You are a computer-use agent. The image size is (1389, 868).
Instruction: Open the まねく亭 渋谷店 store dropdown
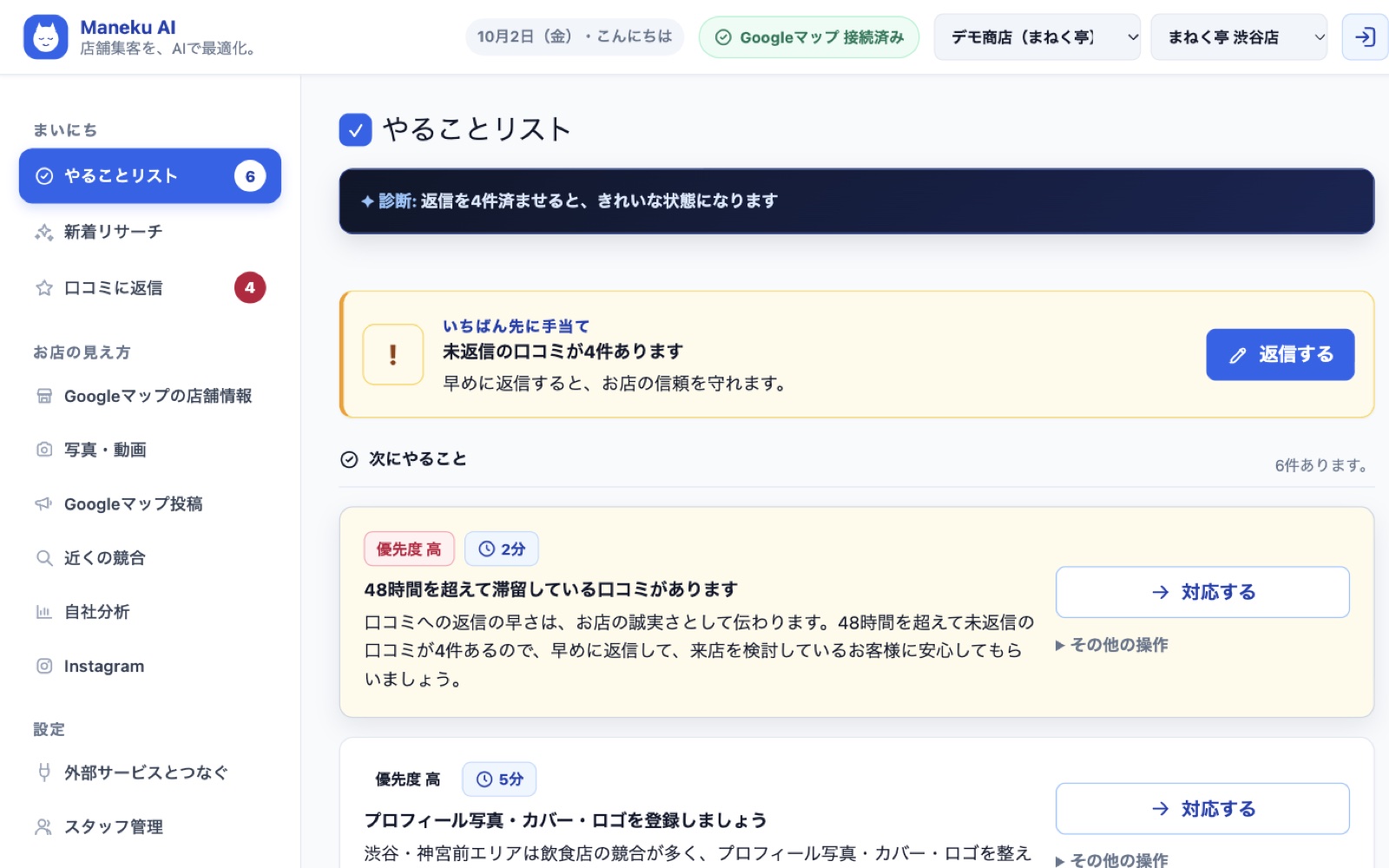1239,37
